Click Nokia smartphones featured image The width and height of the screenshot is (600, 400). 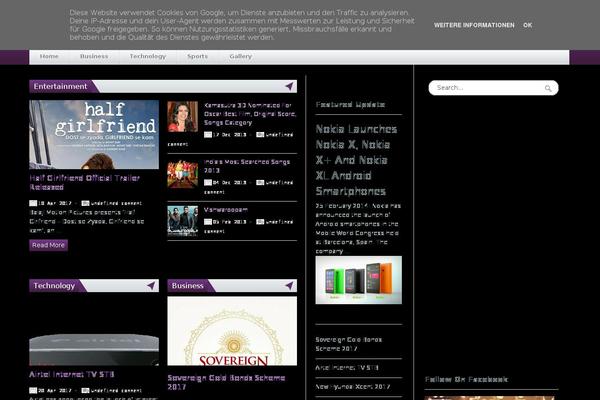pos(359,280)
